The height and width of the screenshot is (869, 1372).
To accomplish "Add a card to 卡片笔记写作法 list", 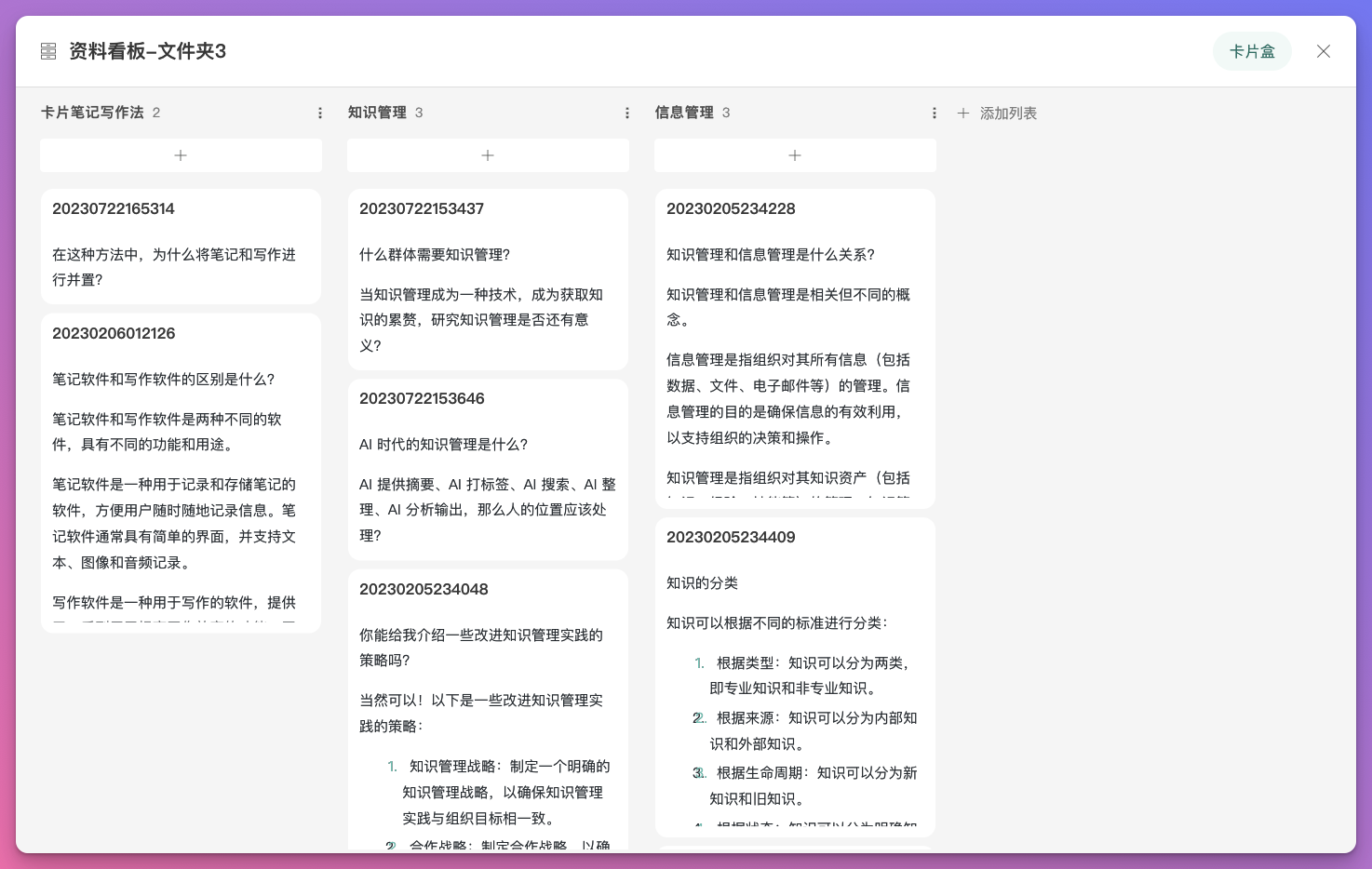I will [181, 155].
